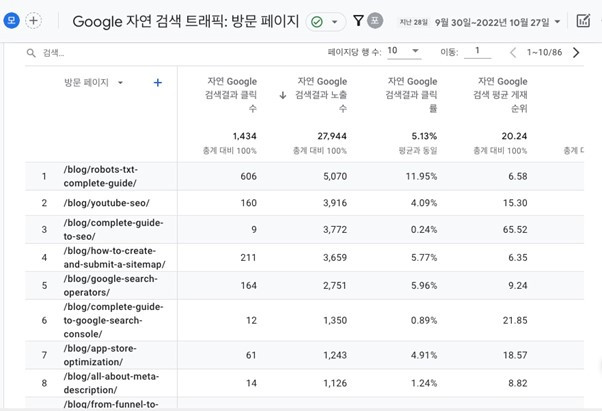Image resolution: width=602 pixels, height=411 pixels.
Task: Click the filter funnel icon
Action: (x=358, y=20)
